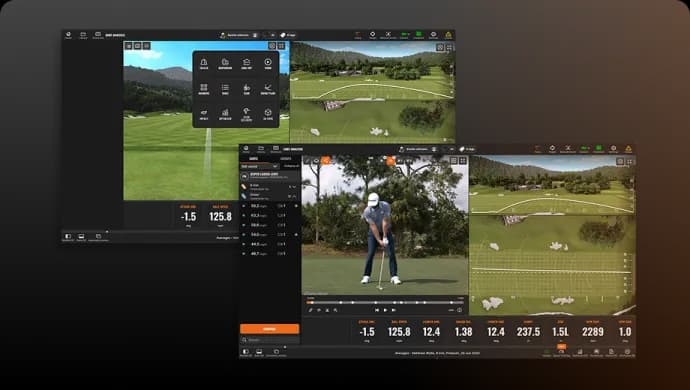Toggle the second green status indicator in front window toolbar
This screenshot has height=390, width=690.
point(598,149)
